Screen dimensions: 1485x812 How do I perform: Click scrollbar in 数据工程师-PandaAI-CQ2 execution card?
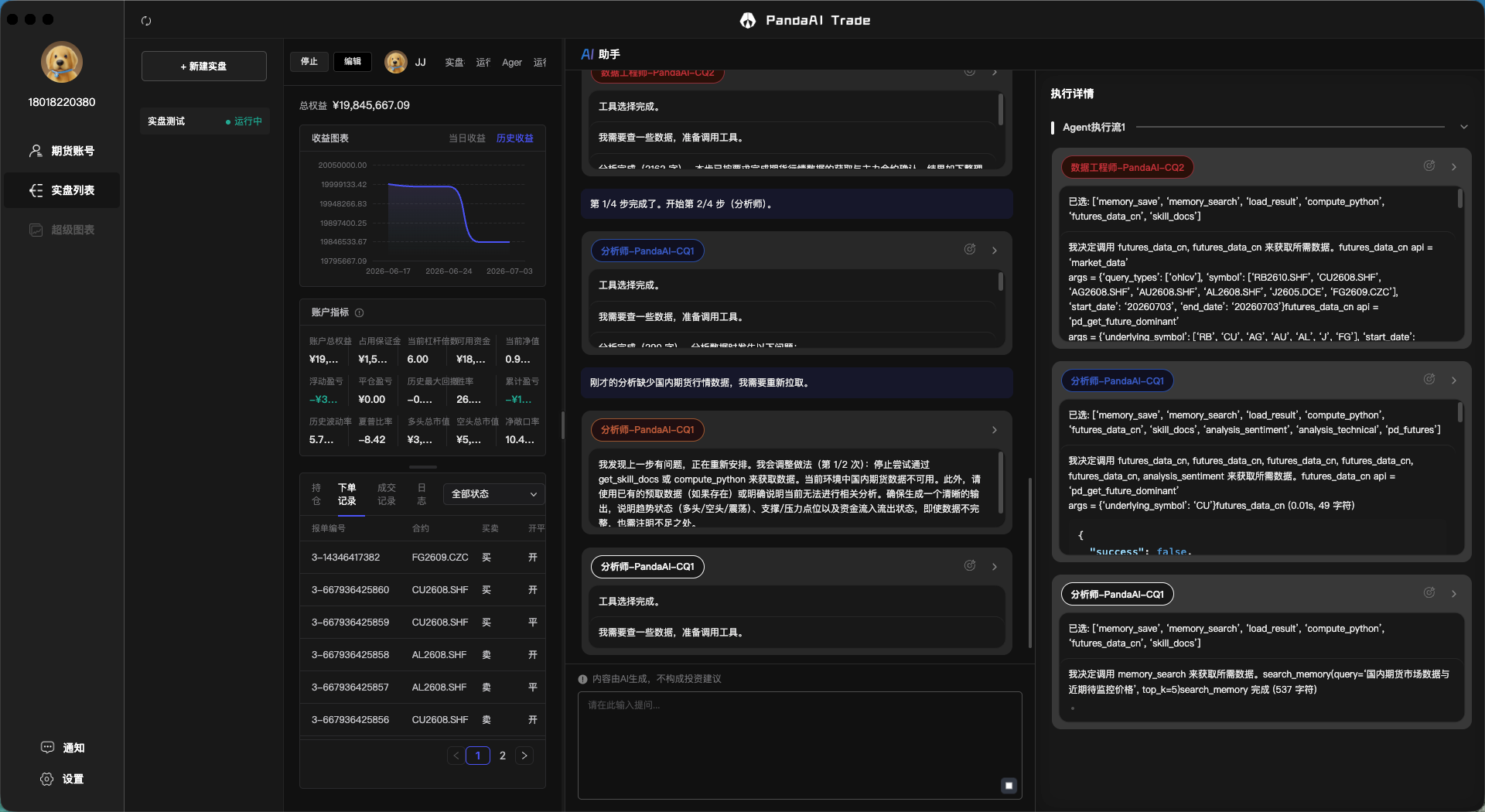coord(1460,198)
